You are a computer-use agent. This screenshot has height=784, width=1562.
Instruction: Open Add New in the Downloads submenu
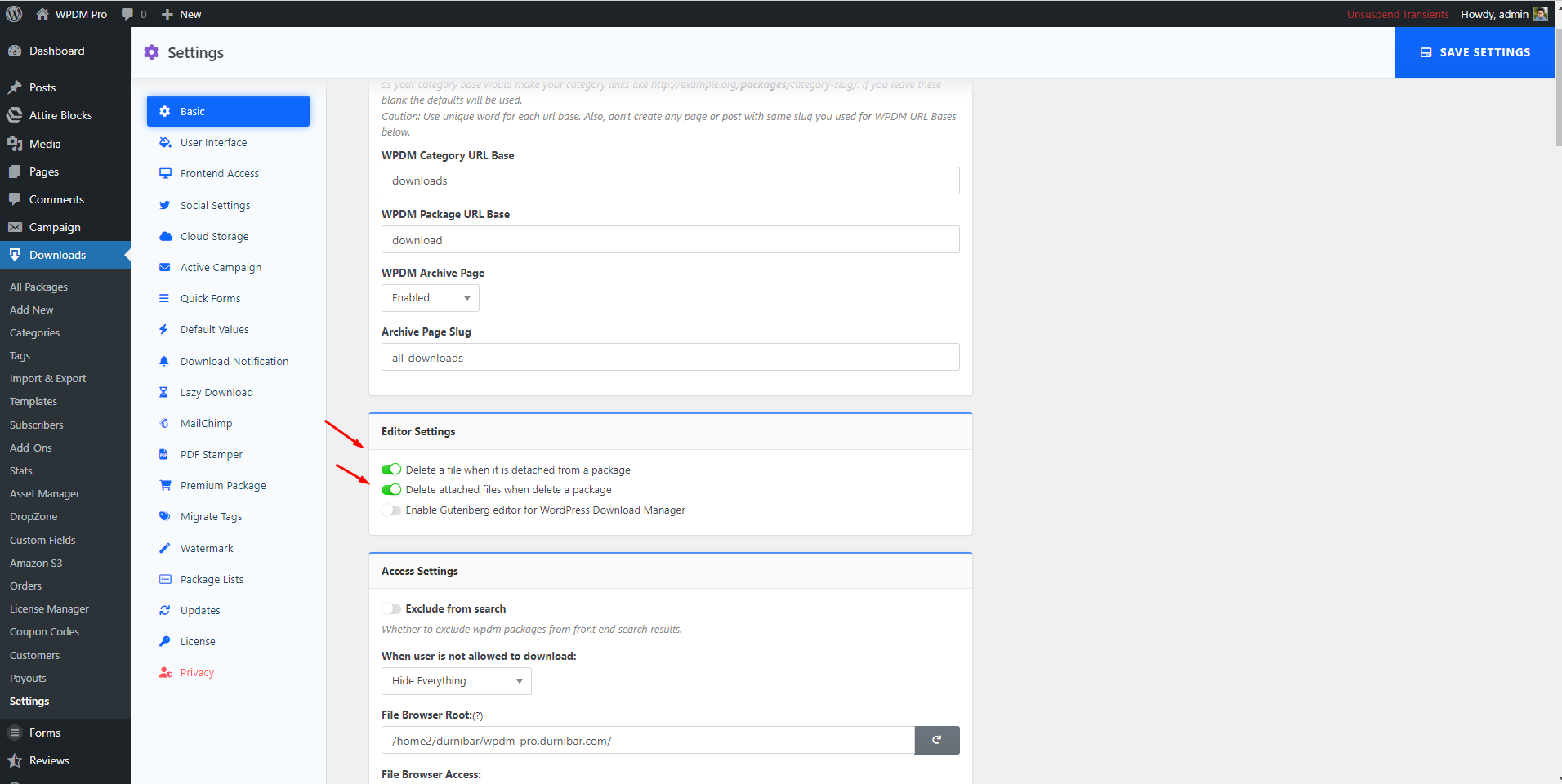tap(31, 310)
